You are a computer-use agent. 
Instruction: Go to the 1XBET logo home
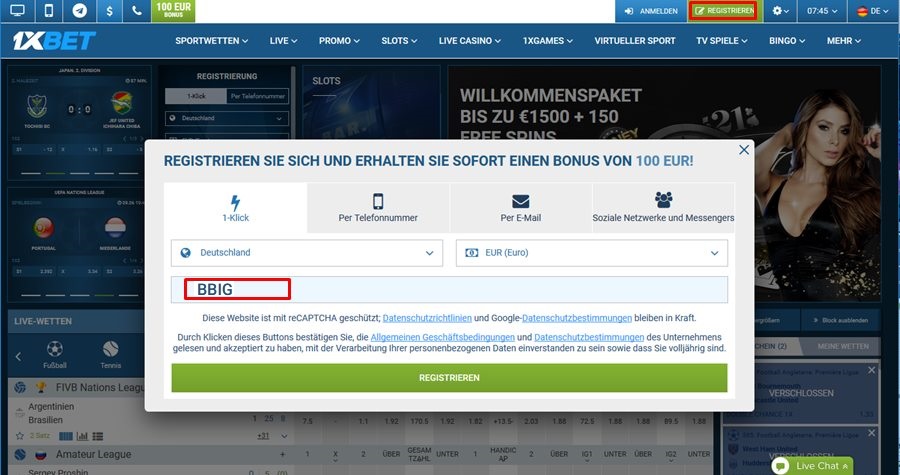pyautogui.click(x=54, y=41)
